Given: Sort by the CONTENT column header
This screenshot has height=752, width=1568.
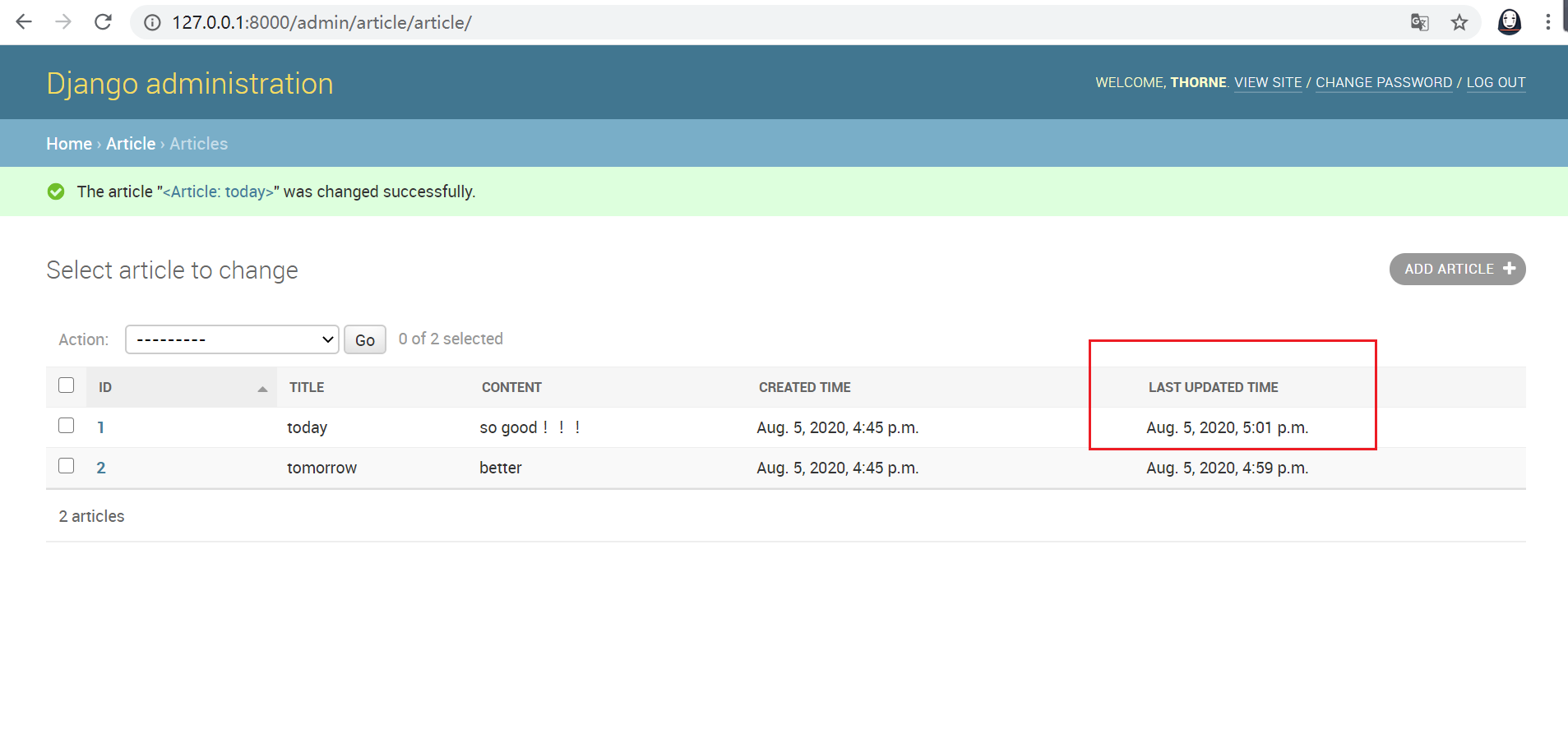Looking at the screenshot, I should click(511, 387).
